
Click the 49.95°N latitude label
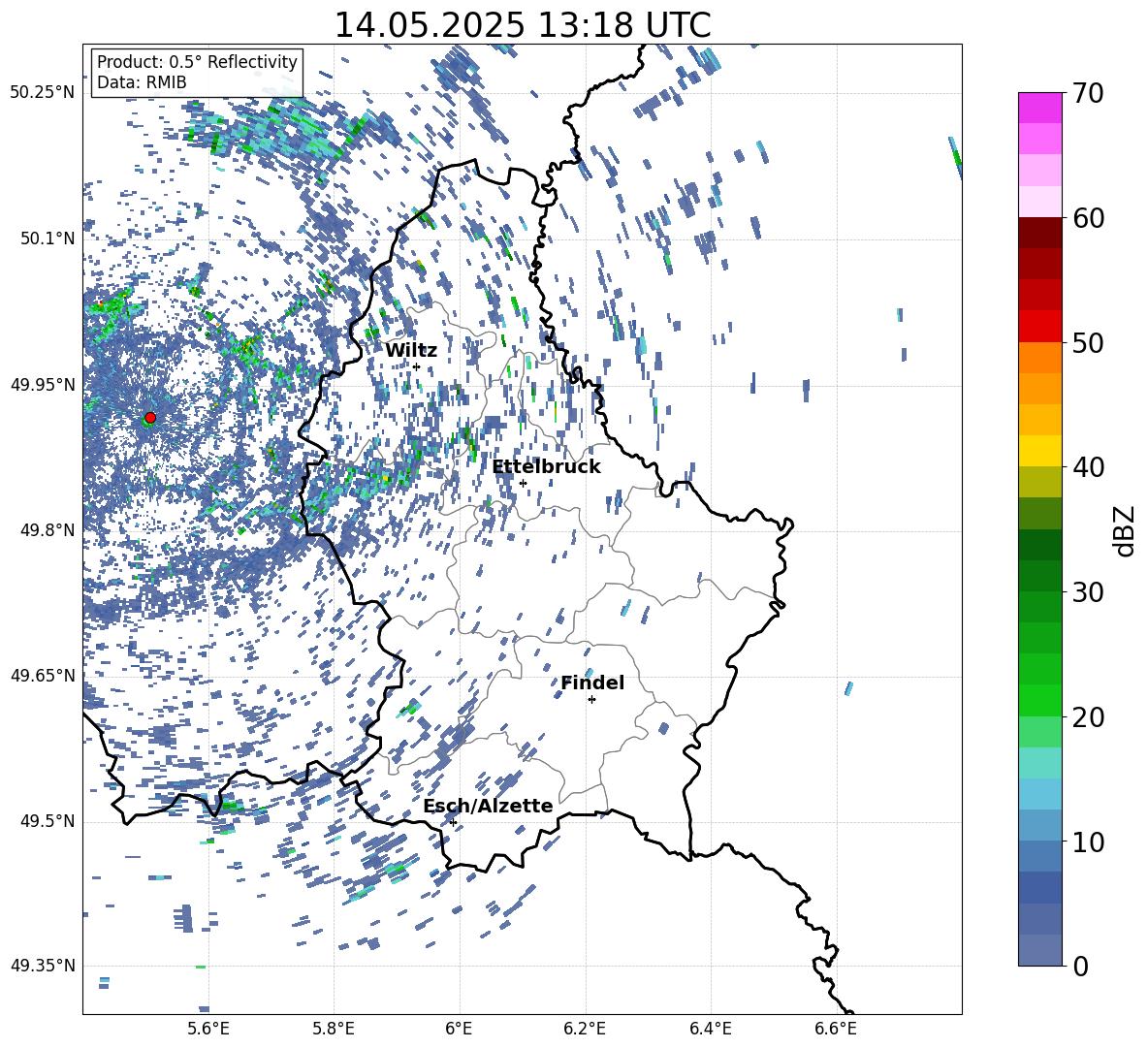point(43,385)
